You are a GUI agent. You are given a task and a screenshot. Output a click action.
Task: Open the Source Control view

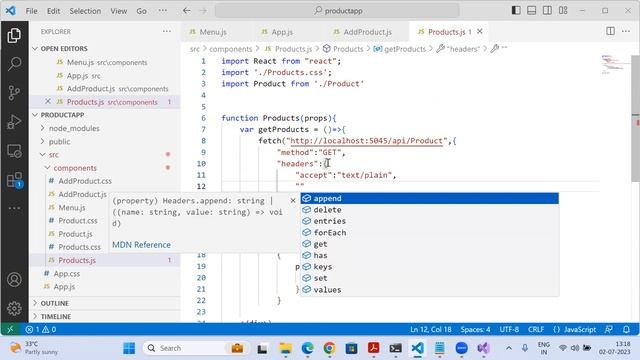point(14,93)
